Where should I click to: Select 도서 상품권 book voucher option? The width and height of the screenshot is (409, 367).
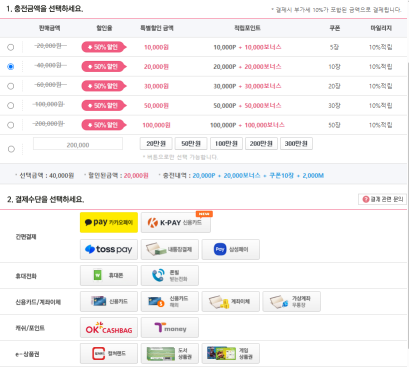click(170, 353)
